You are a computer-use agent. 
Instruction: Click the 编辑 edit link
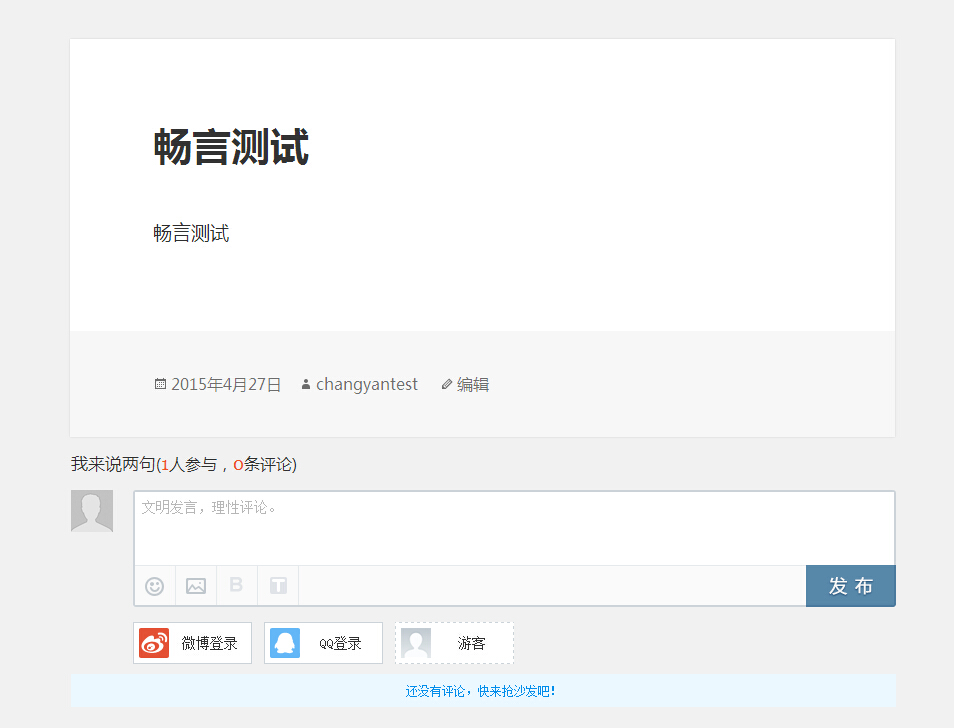pos(473,384)
